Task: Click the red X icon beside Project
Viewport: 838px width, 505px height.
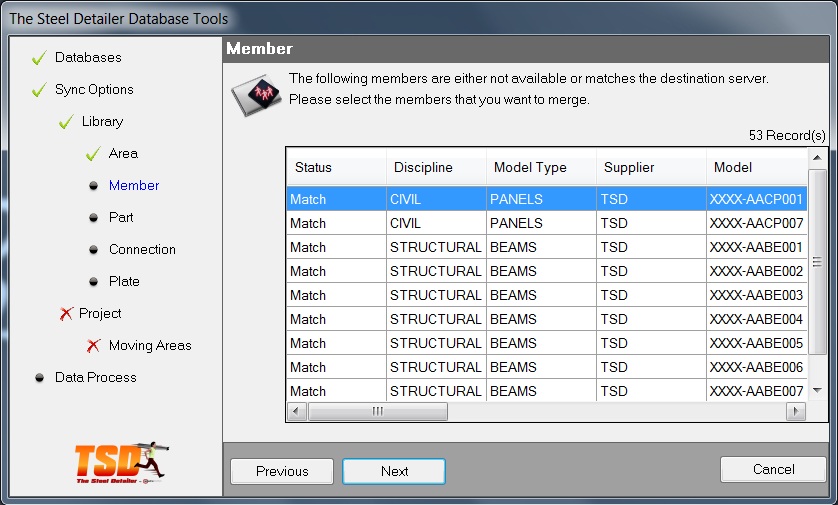Action: click(66, 314)
